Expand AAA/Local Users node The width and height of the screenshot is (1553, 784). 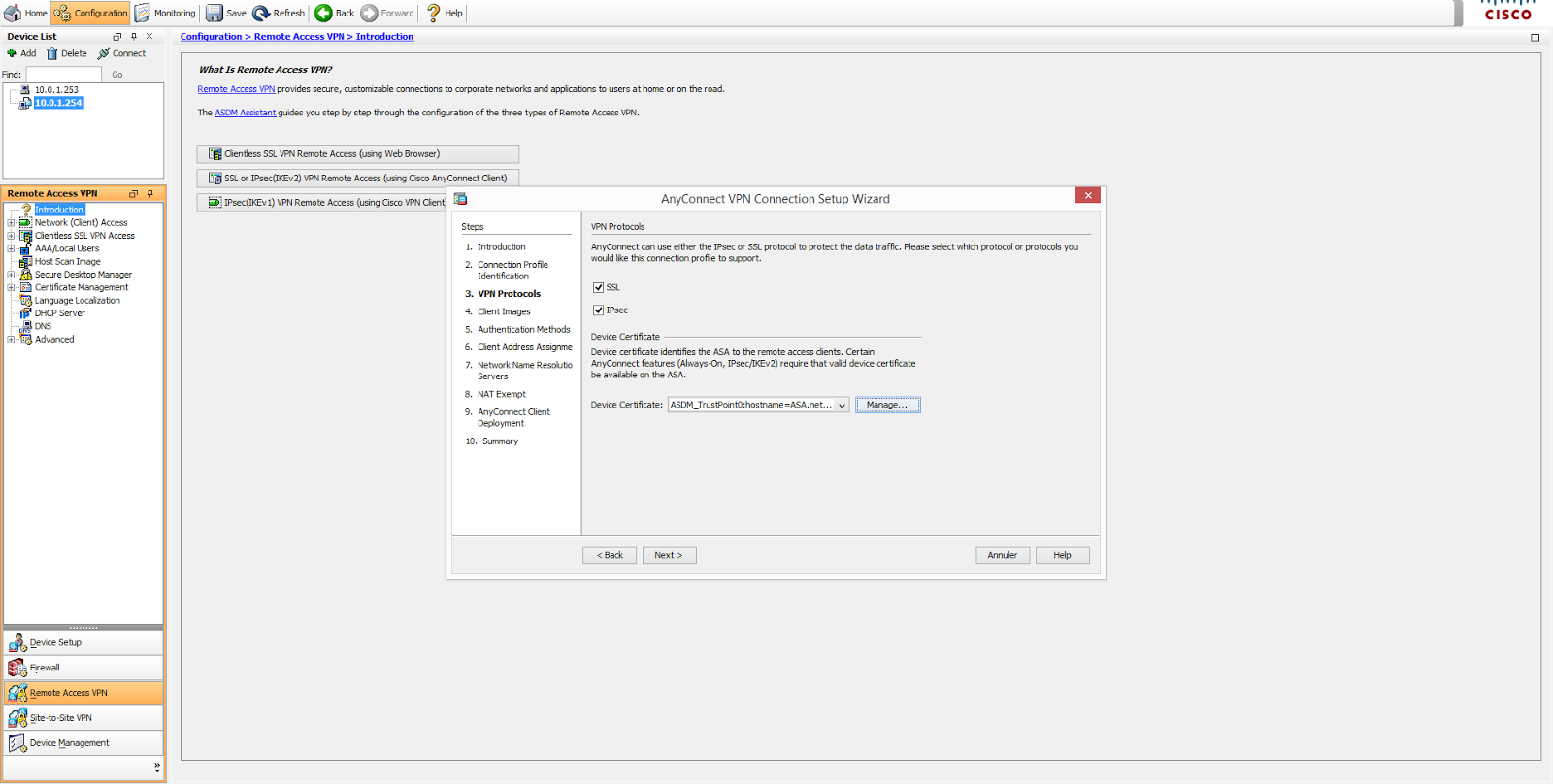coord(11,248)
